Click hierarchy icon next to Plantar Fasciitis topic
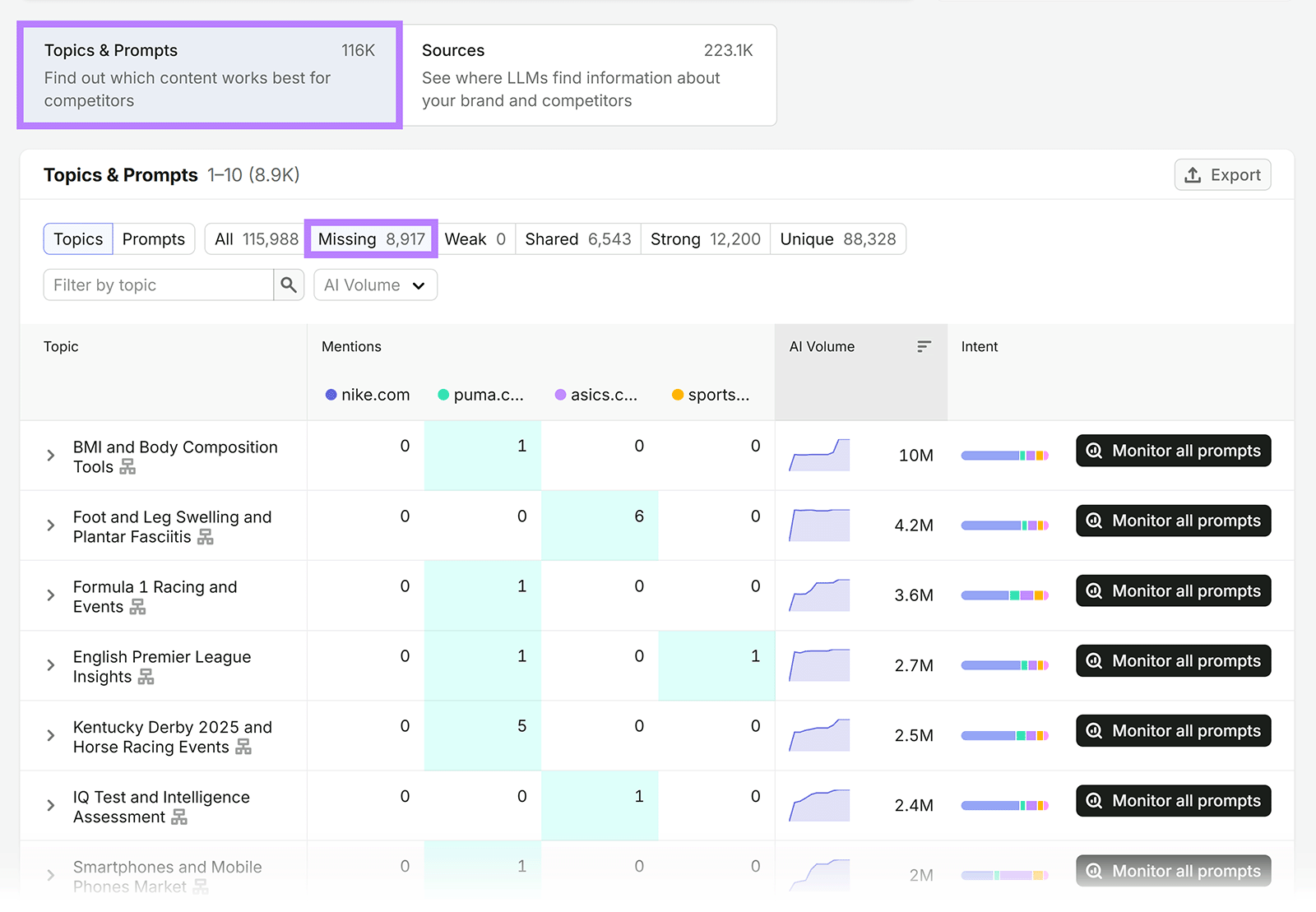Viewport: 1316px width, 912px height. click(x=205, y=537)
